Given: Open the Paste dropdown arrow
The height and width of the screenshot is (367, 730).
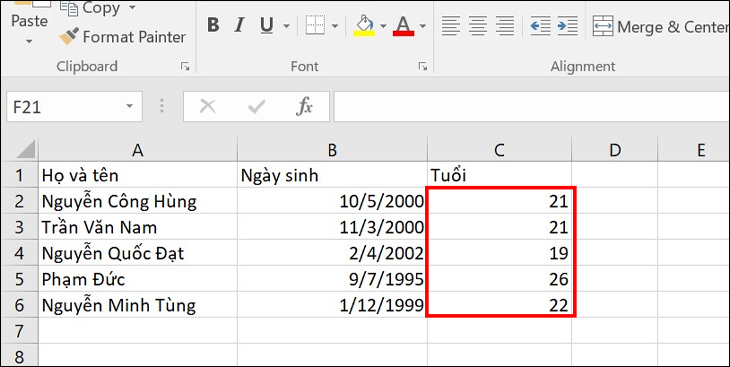Looking at the screenshot, I should pyautogui.click(x=29, y=41).
